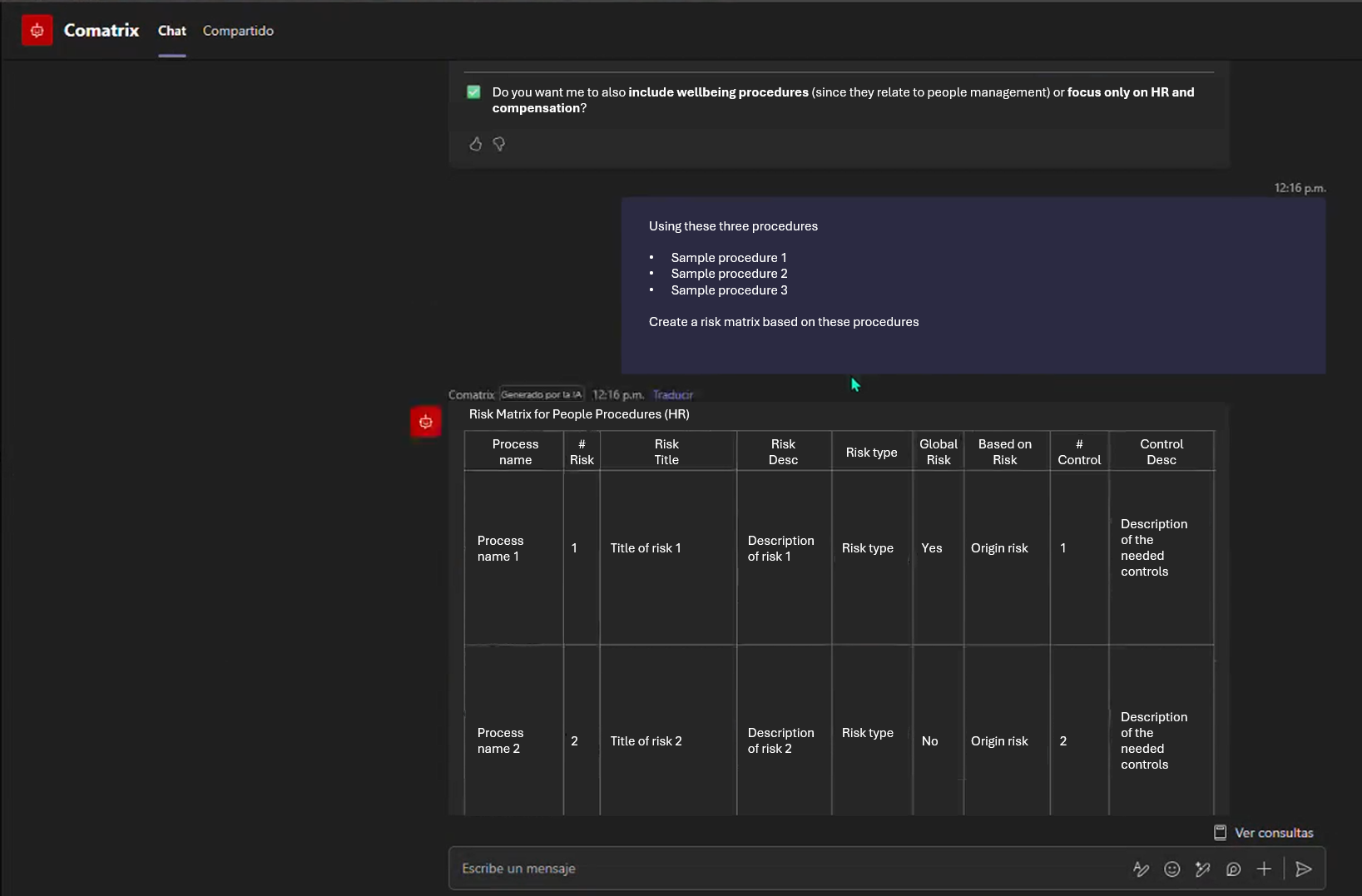Click the Based on Risk column header
The image size is (1362, 896).
click(x=1005, y=452)
